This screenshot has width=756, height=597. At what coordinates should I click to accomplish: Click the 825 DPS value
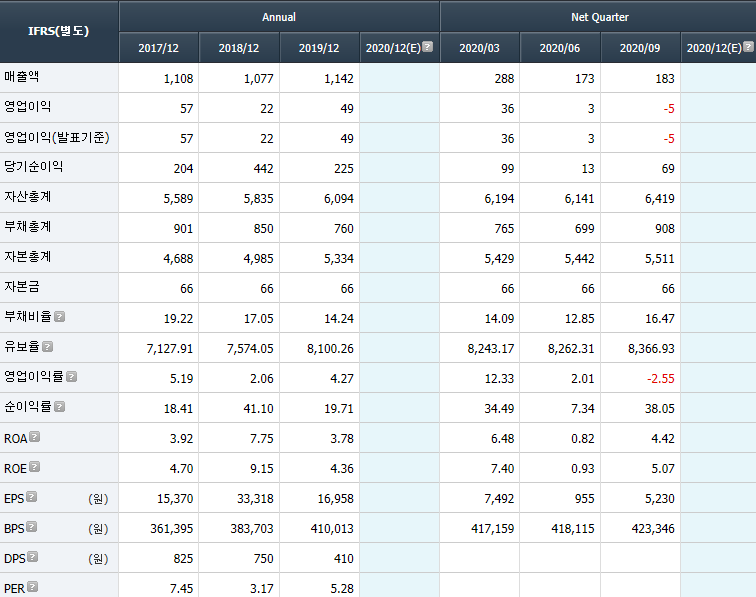183,558
